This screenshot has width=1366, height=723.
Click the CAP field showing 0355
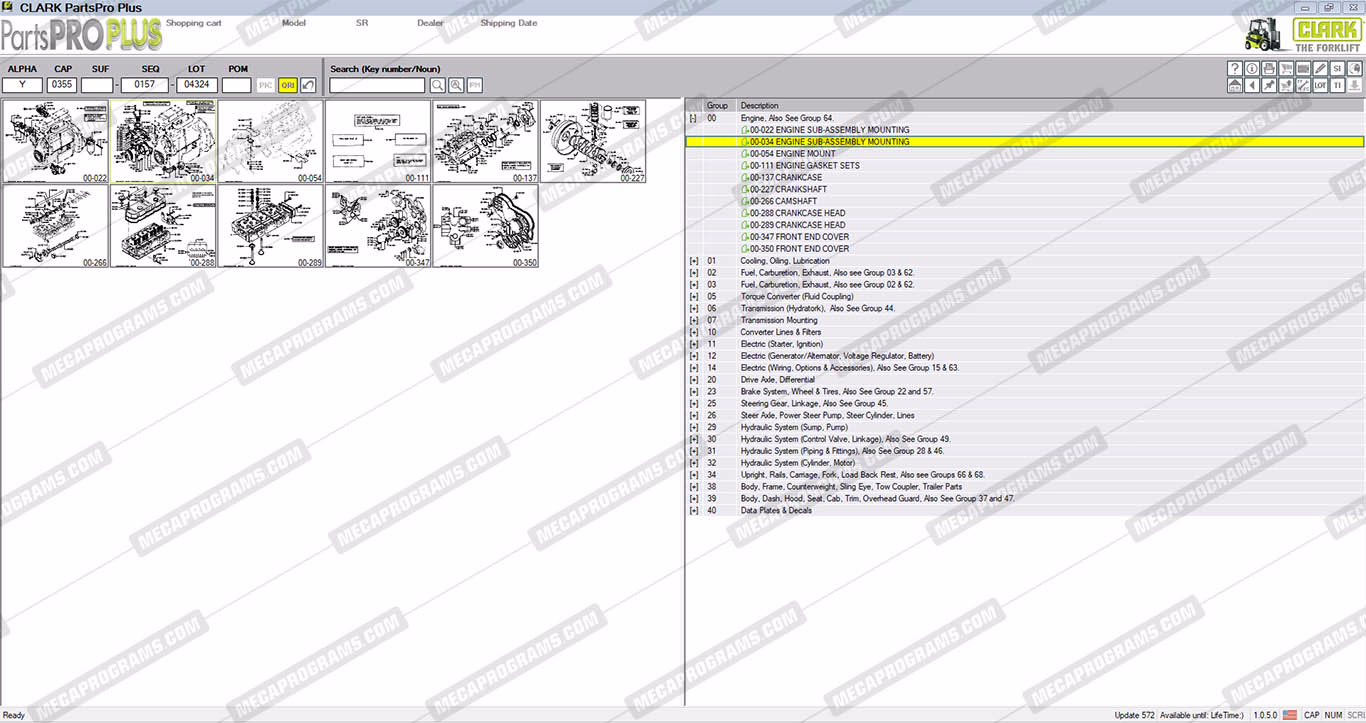coord(63,85)
